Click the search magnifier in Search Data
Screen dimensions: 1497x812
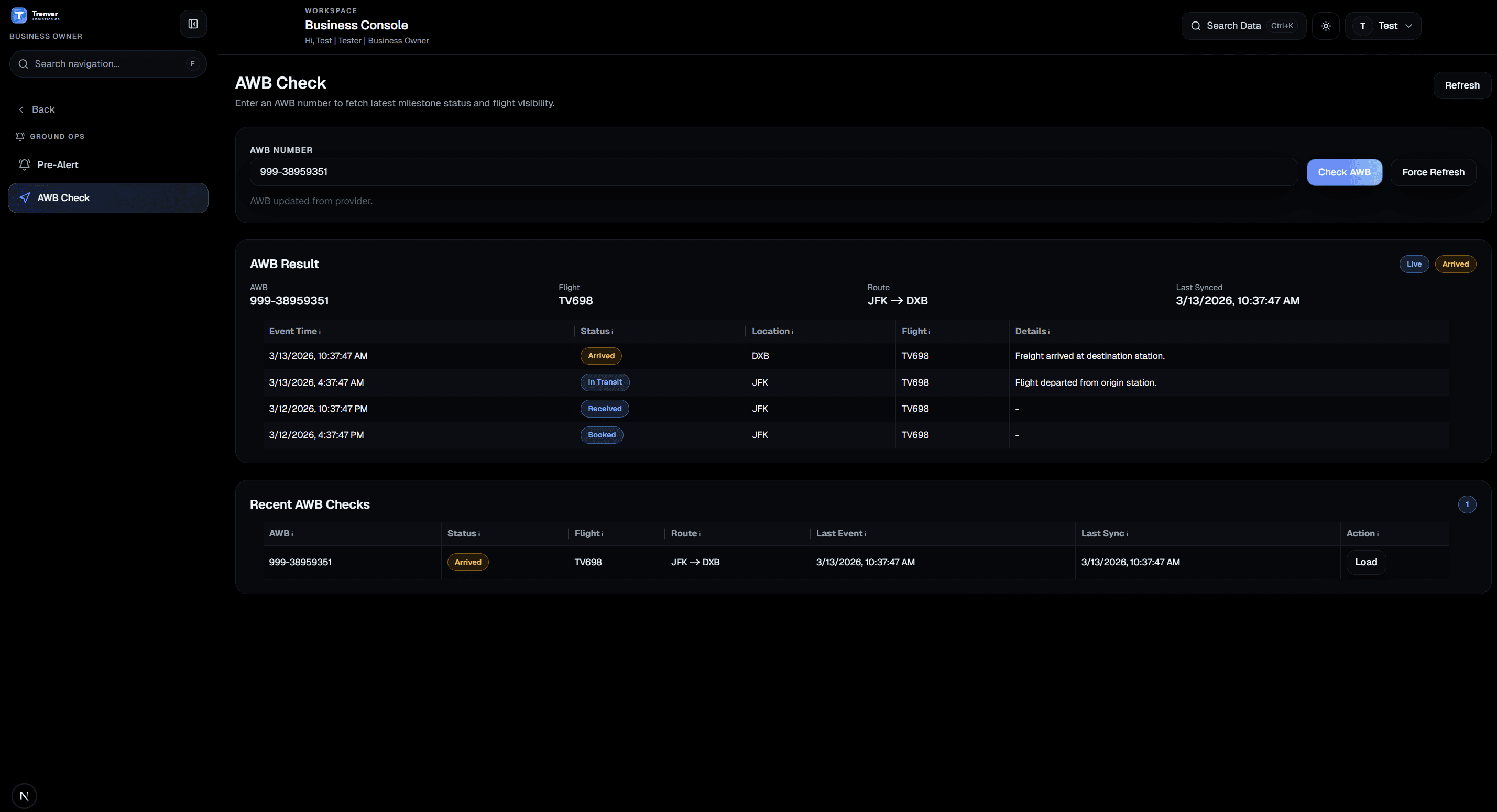1195,26
